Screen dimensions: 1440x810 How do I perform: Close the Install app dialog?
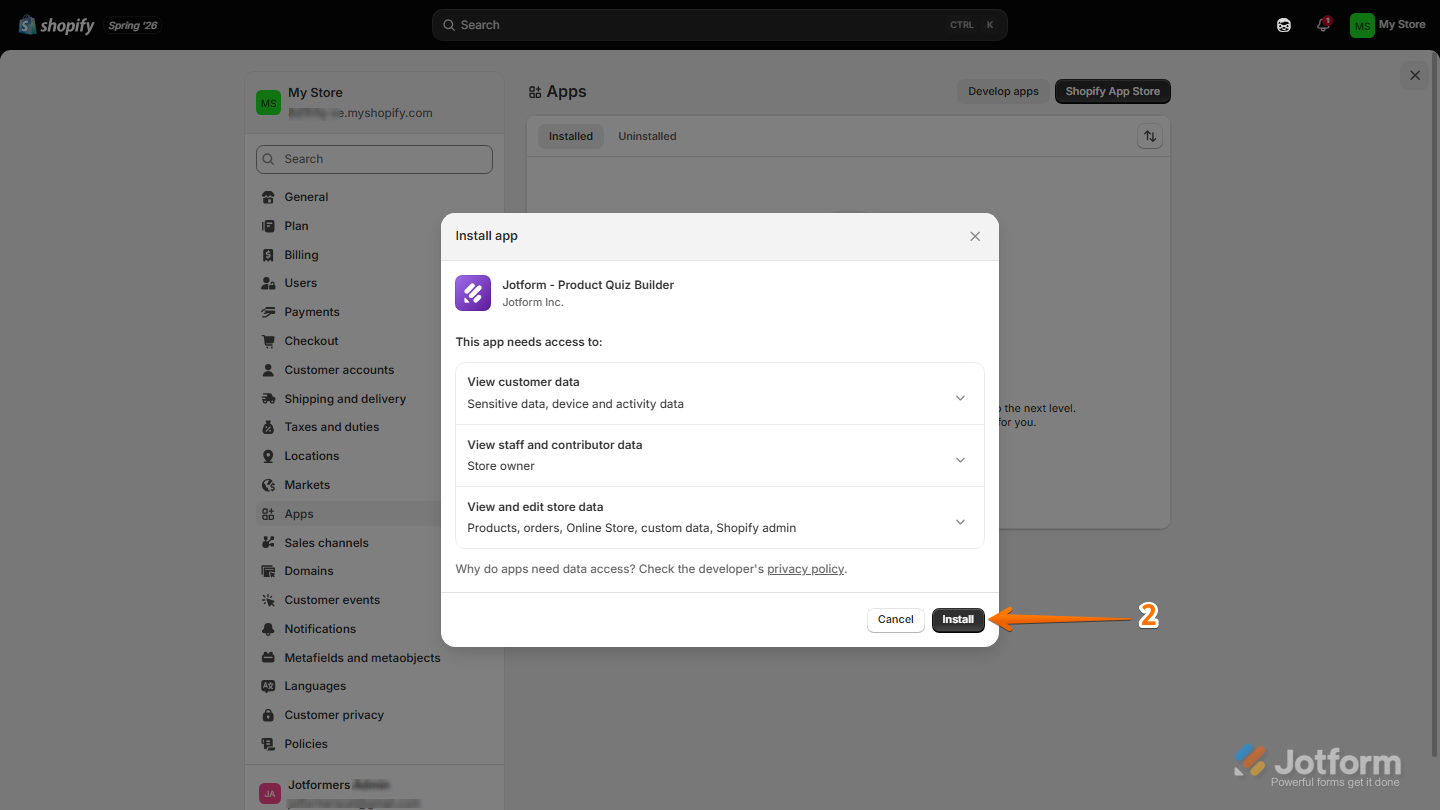[x=975, y=237]
